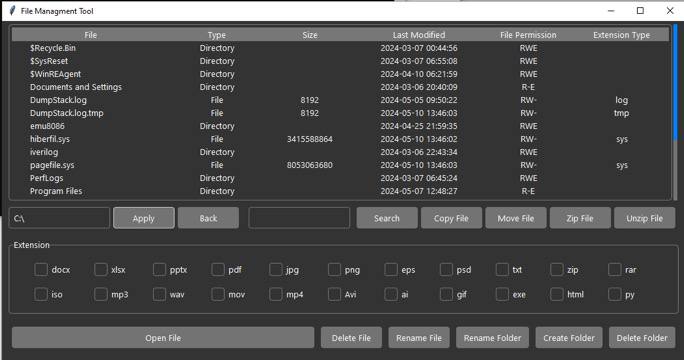This screenshot has height=360, width=684.
Task: Toggle the iso extension checkbox
Action: click(x=41, y=294)
